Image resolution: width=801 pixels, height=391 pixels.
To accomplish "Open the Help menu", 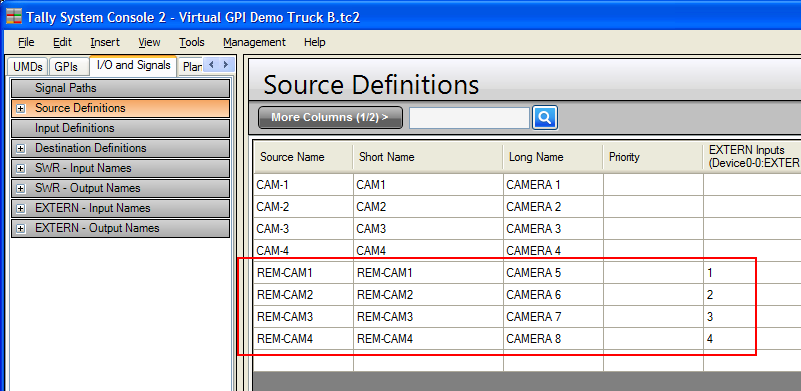I will tap(314, 42).
